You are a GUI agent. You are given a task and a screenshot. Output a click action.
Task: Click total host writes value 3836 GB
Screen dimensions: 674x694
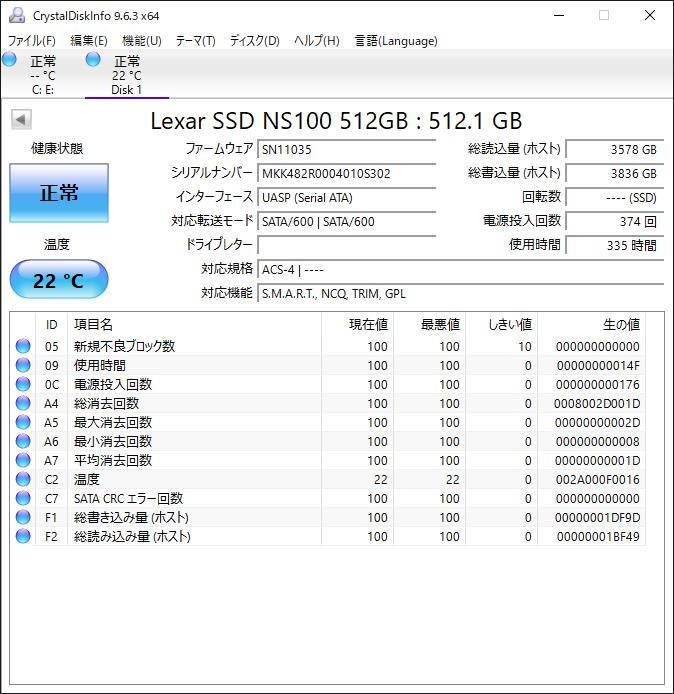point(615,174)
